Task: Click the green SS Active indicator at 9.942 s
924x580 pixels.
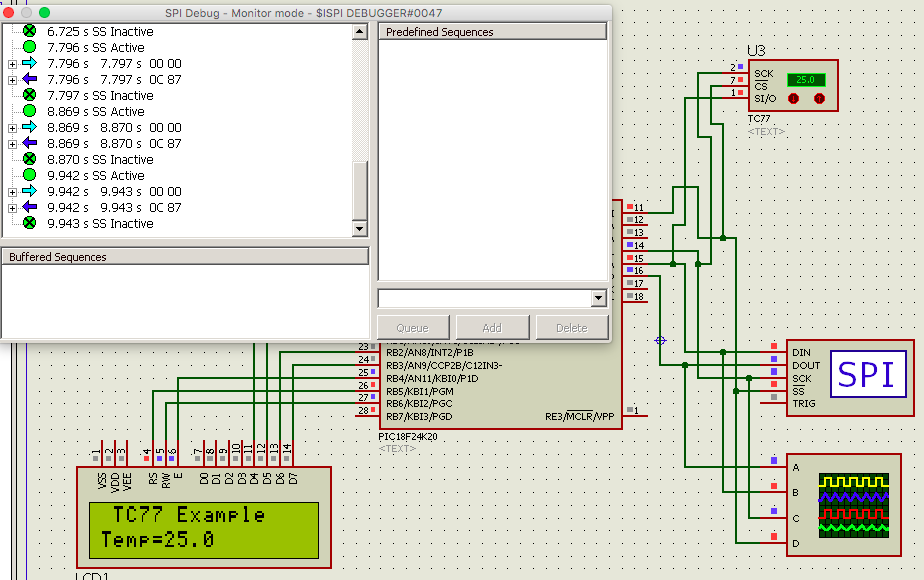Action: tap(28, 175)
